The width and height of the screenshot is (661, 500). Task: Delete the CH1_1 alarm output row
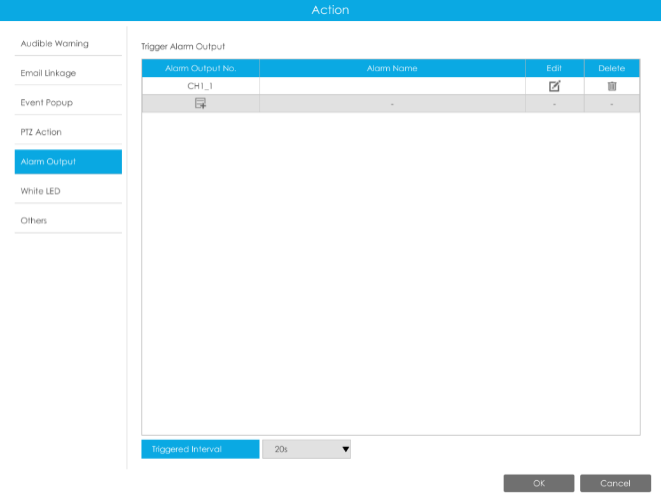611,86
